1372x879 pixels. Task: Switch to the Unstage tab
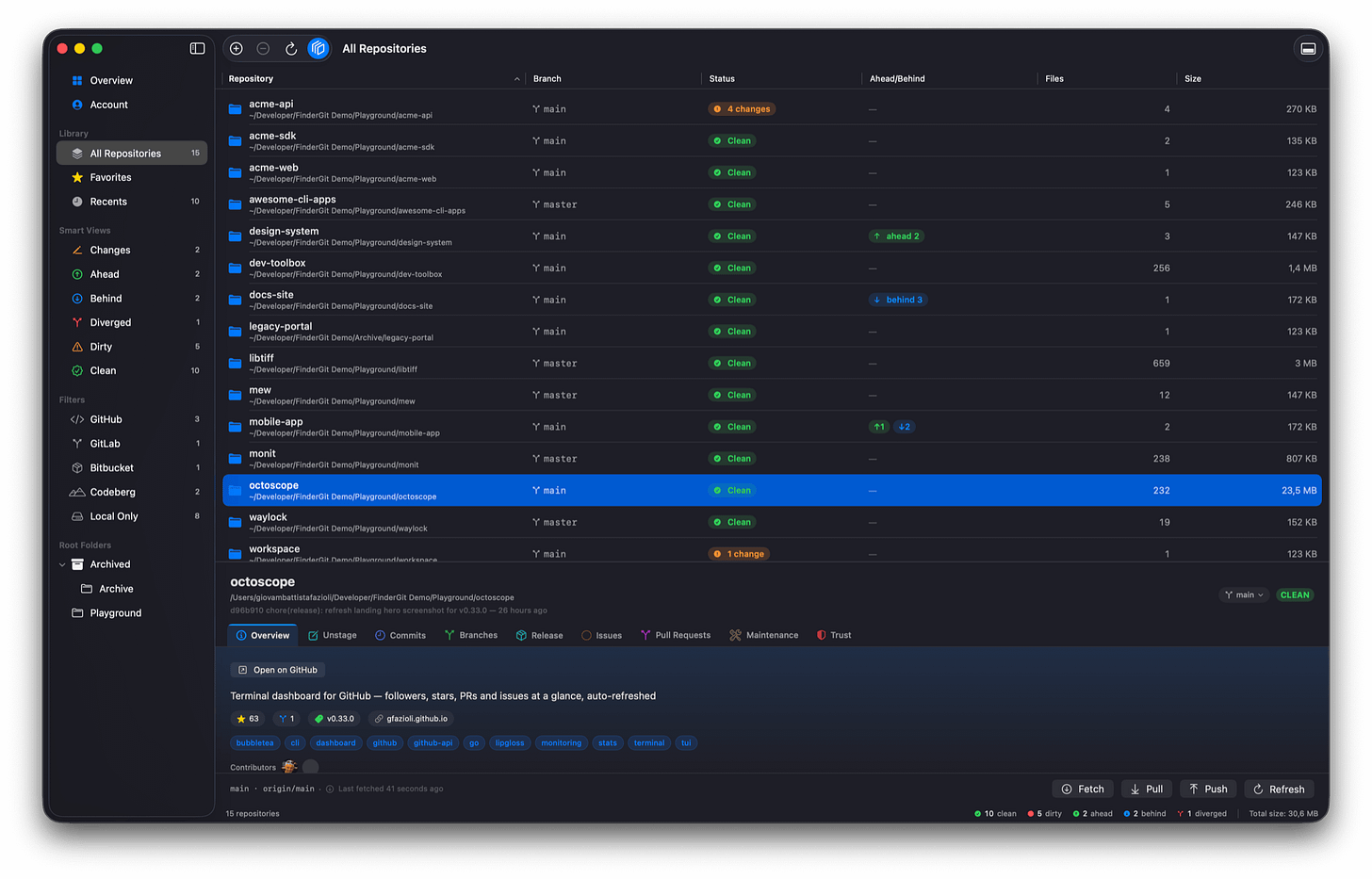click(333, 636)
